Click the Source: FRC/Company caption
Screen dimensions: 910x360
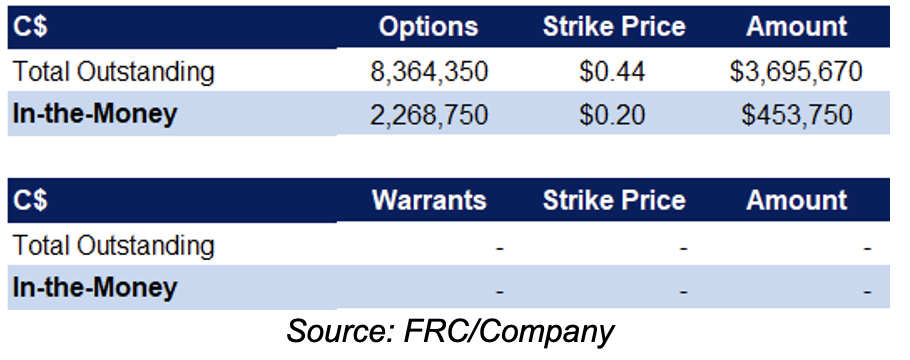click(450, 332)
